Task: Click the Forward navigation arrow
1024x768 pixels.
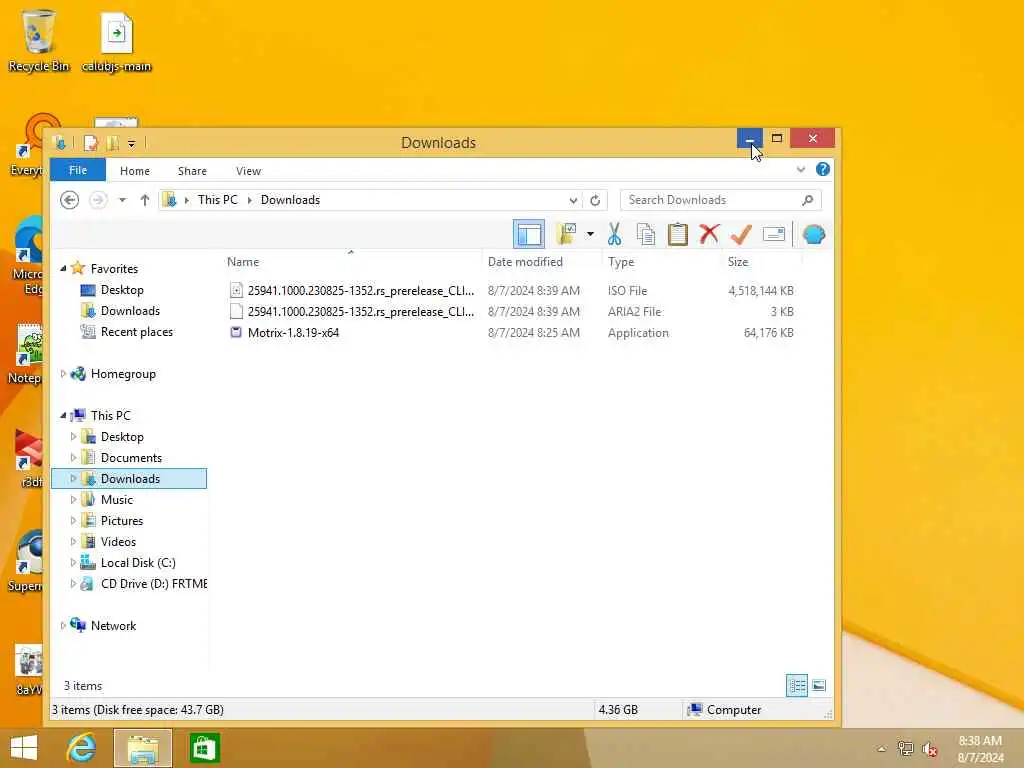Action: click(x=98, y=200)
